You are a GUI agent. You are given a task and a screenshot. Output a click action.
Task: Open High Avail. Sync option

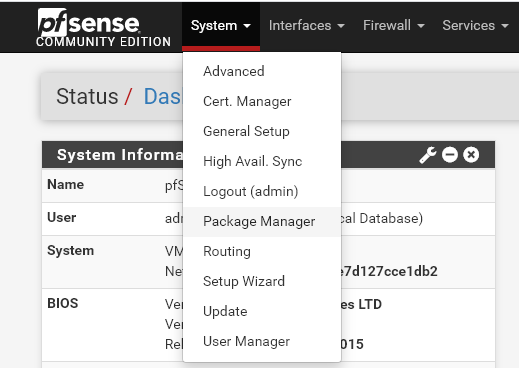tap(262, 161)
